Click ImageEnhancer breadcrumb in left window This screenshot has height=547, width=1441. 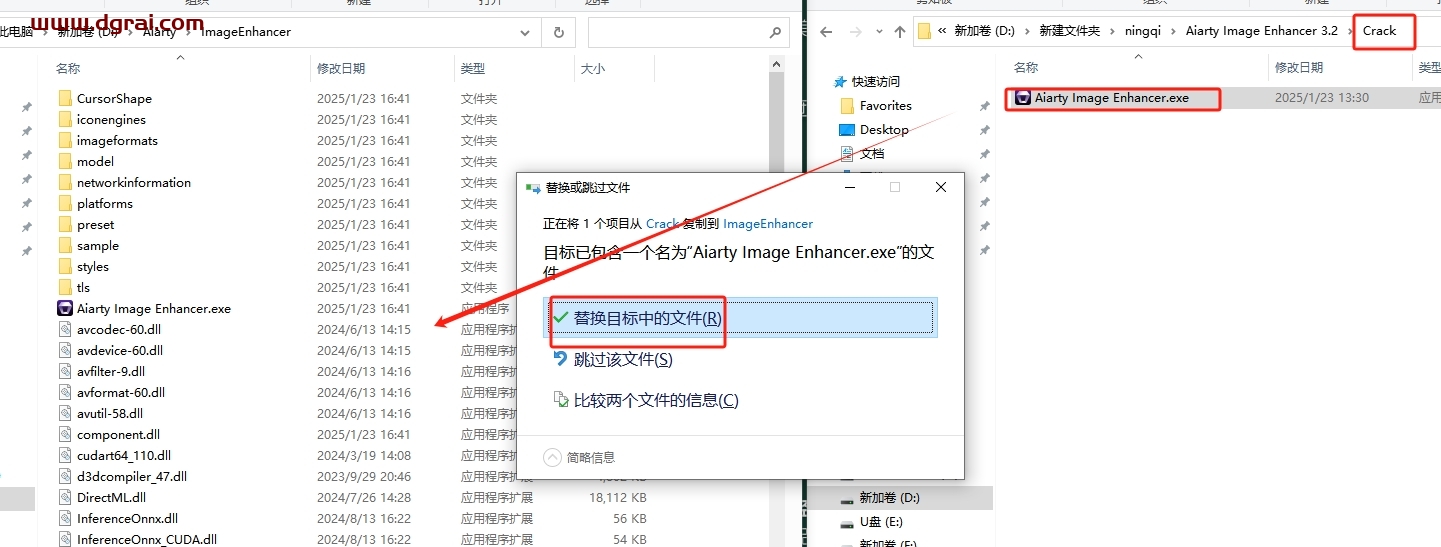(246, 32)
